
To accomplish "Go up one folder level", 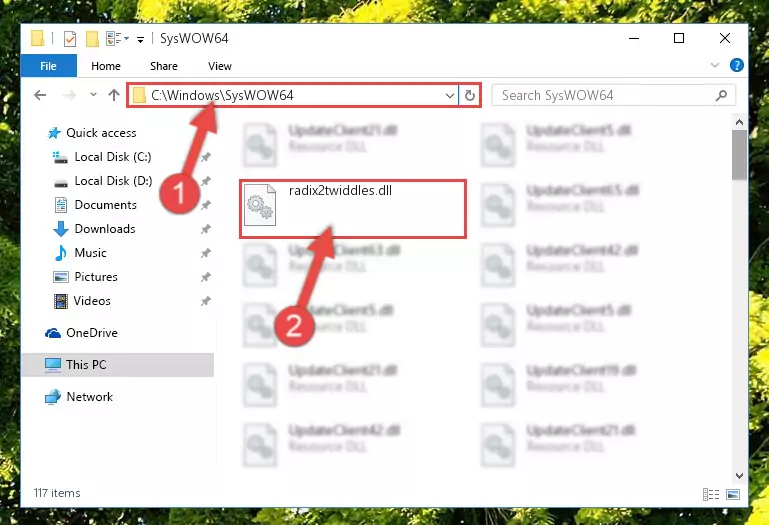I will (x=114, y=95).
